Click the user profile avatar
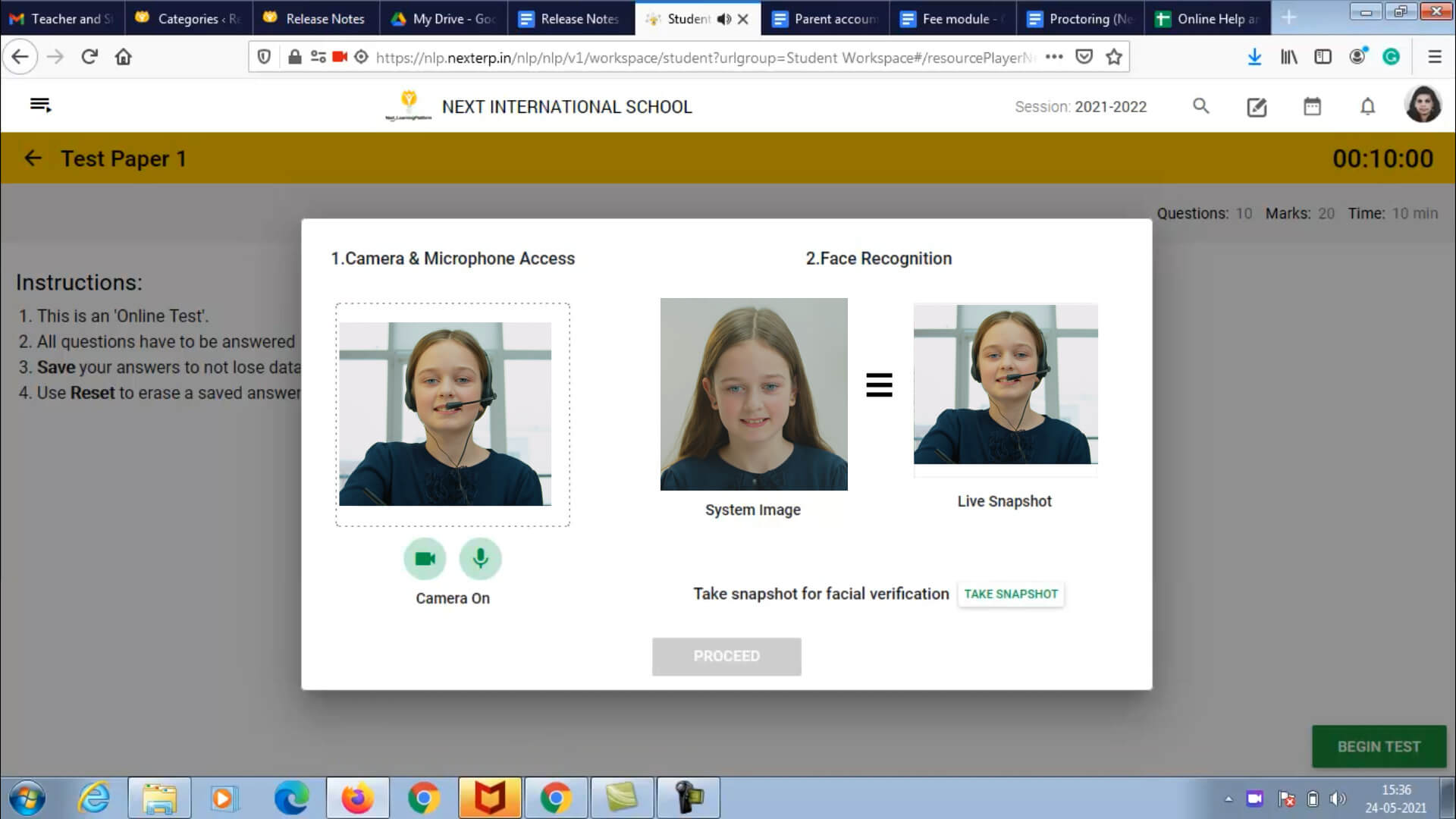Image resolution: width=1456 pixels, height=819 pixels. tap(1422, 105)
